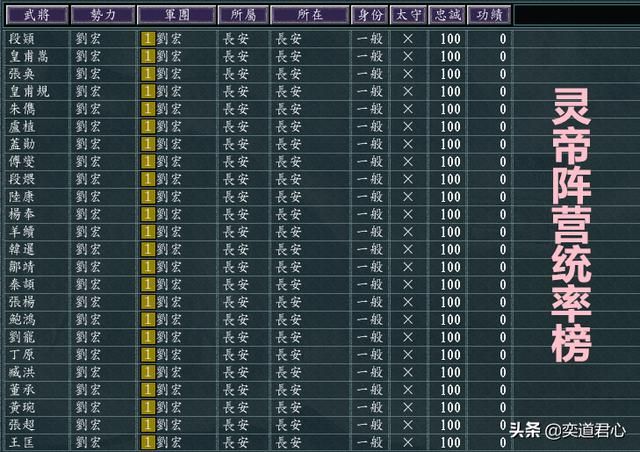Click the 太守 X mark in 劉寵 row

point(408,337)
